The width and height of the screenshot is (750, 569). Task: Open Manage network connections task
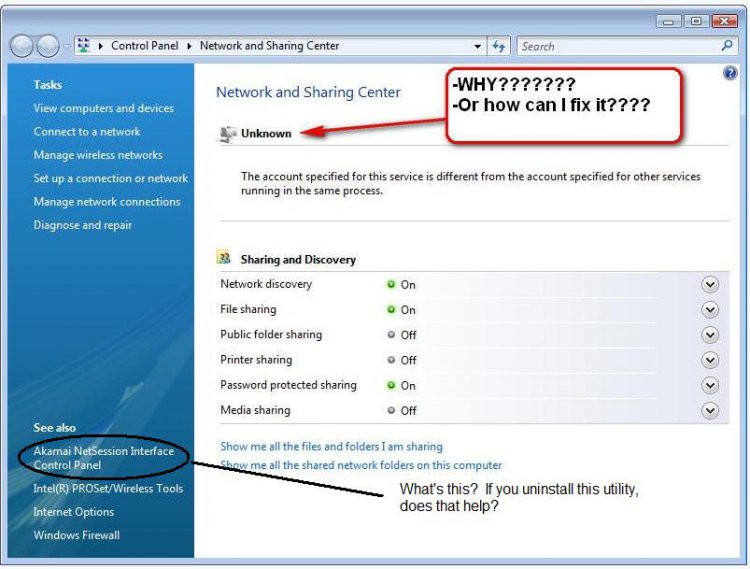pos(107,202)
